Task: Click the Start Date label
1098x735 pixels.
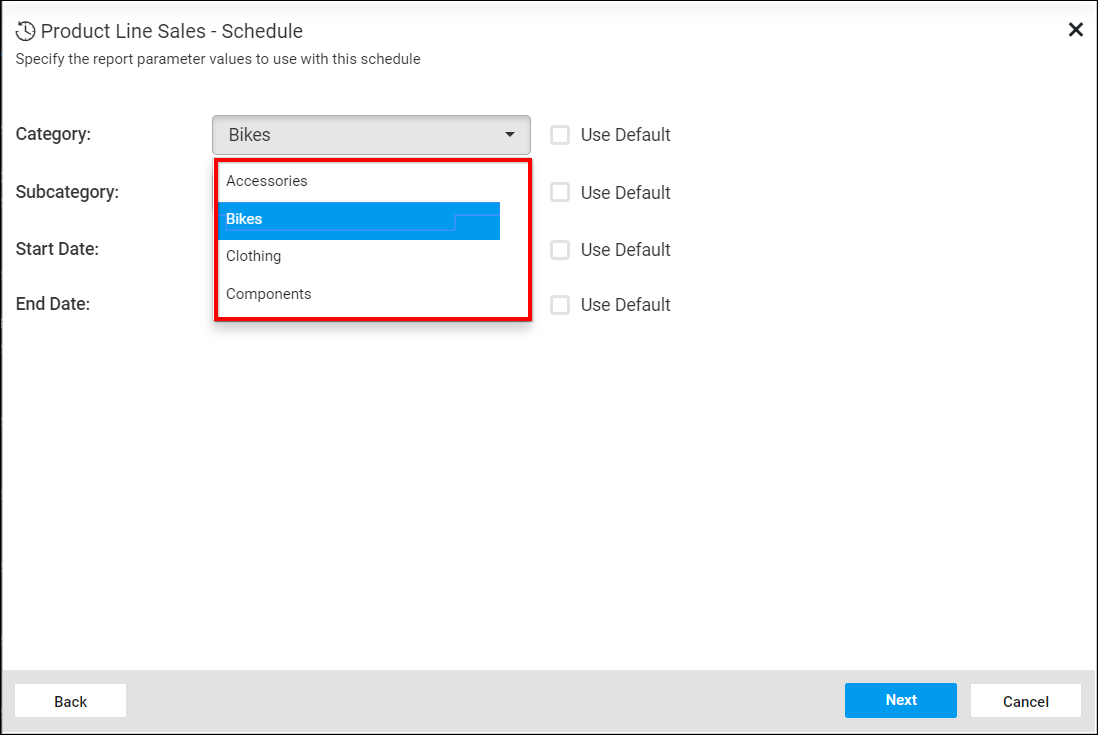Action: point(57,248)
